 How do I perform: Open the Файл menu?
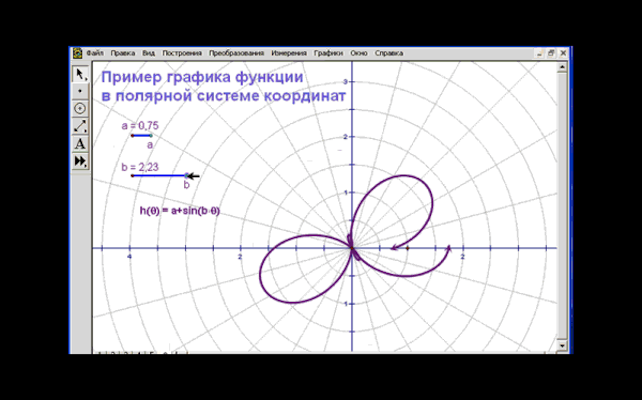click(95, 53)
